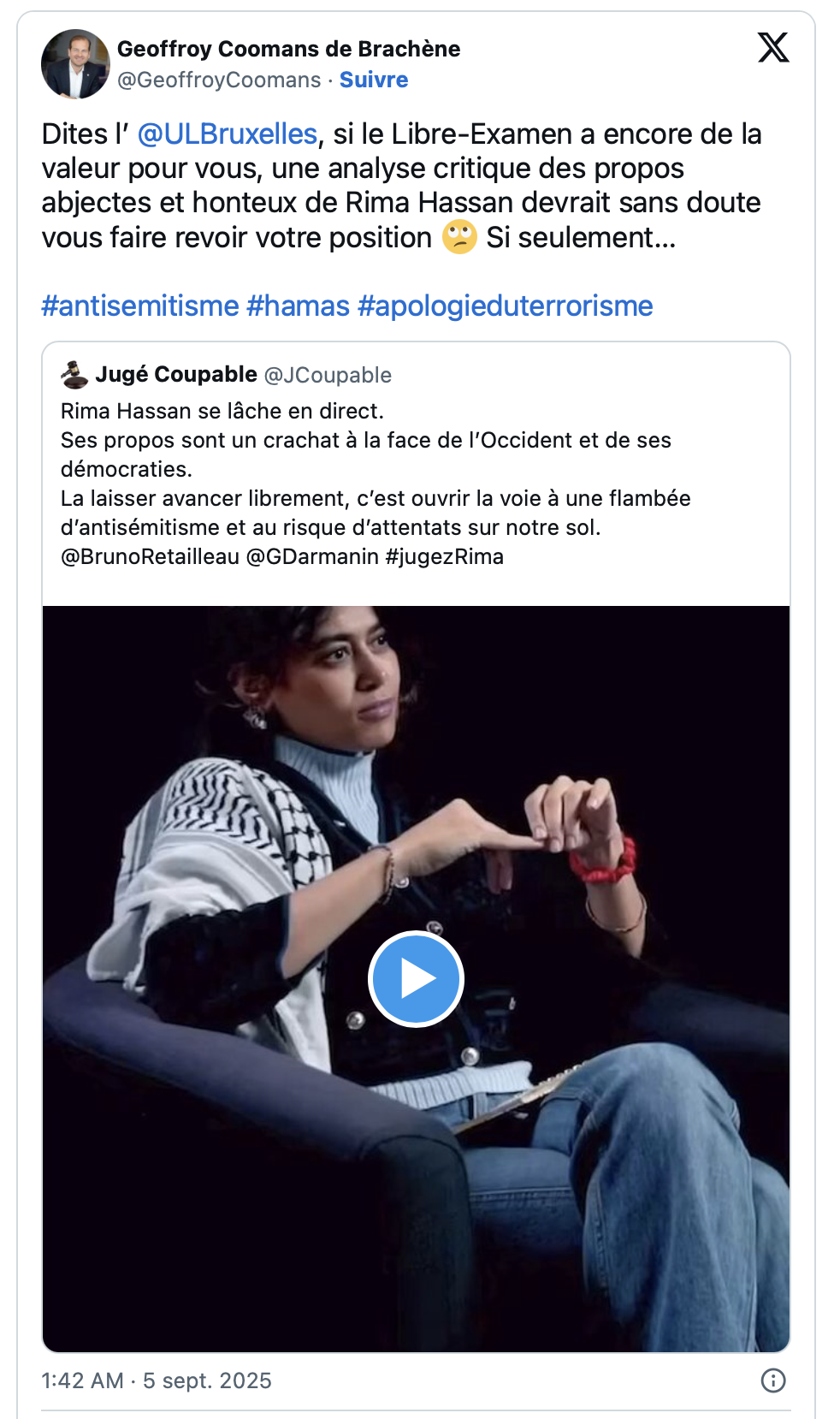This screenshot has height=1419, width=840.
Task: Open the #apologieduterrorisme hashtag
Action: (506, 306)
